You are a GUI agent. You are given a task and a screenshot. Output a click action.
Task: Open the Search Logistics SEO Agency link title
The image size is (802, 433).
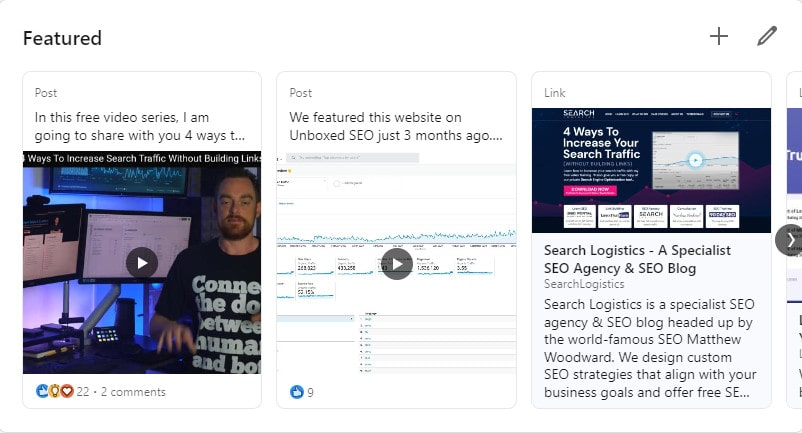(636, 259)
